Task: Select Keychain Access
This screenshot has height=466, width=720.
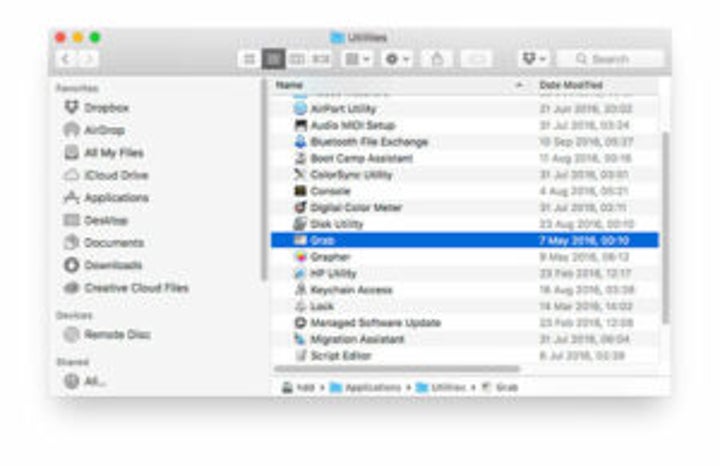Action: pos(464,290)
